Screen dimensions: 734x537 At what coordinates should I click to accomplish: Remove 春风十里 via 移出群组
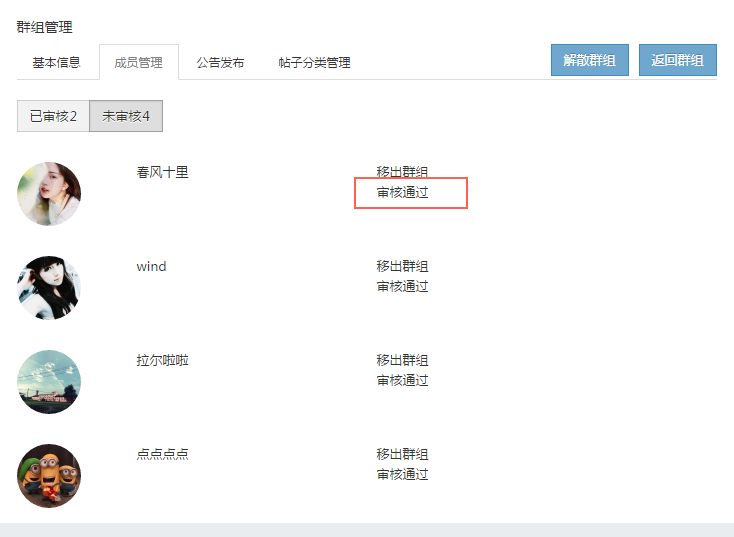pos(402,172)
